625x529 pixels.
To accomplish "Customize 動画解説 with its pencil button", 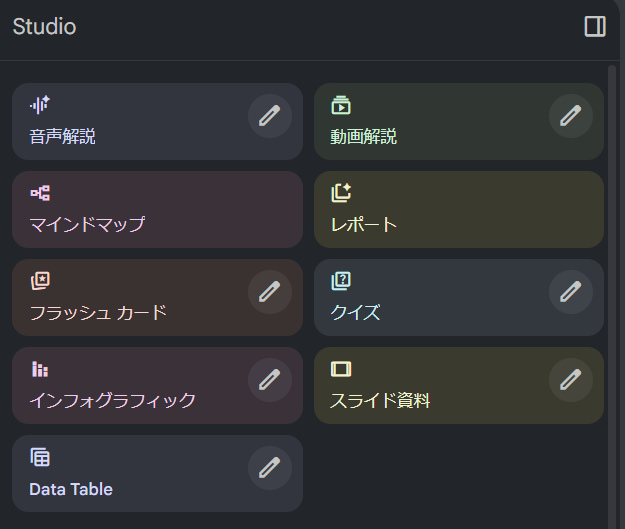I will click(571, 116).
